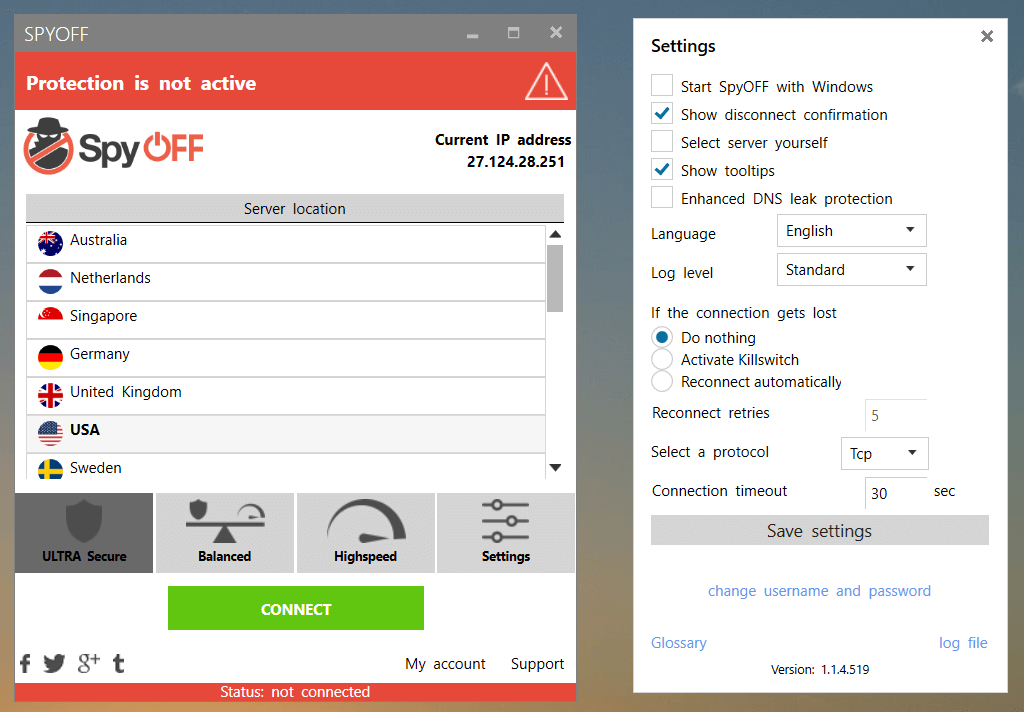This screenshot has height=712, width=1024.
Task: Uncheck Show tooltips
Action: (662, 170)
